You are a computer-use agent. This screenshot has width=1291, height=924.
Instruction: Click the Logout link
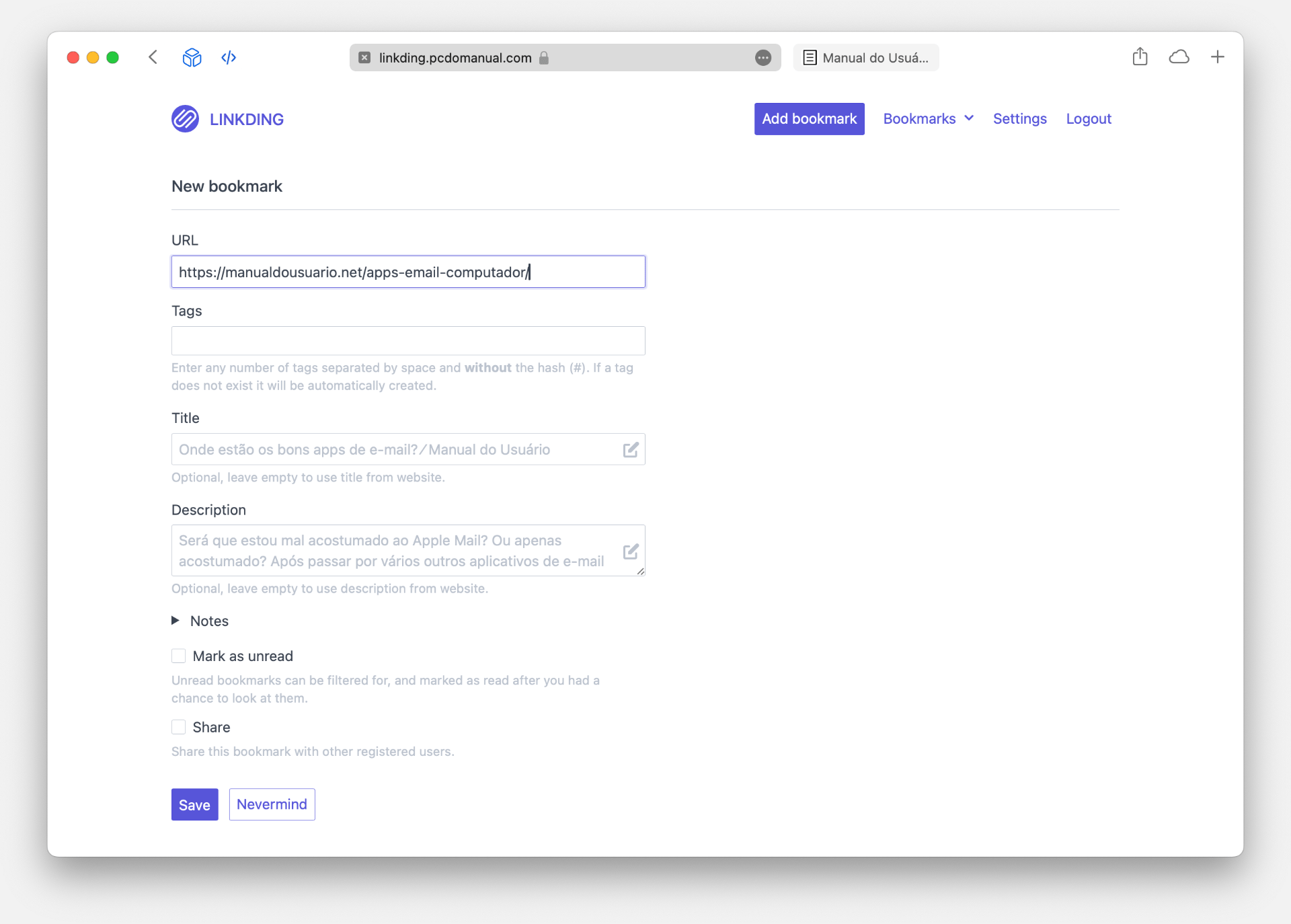tap(1088, 119)
